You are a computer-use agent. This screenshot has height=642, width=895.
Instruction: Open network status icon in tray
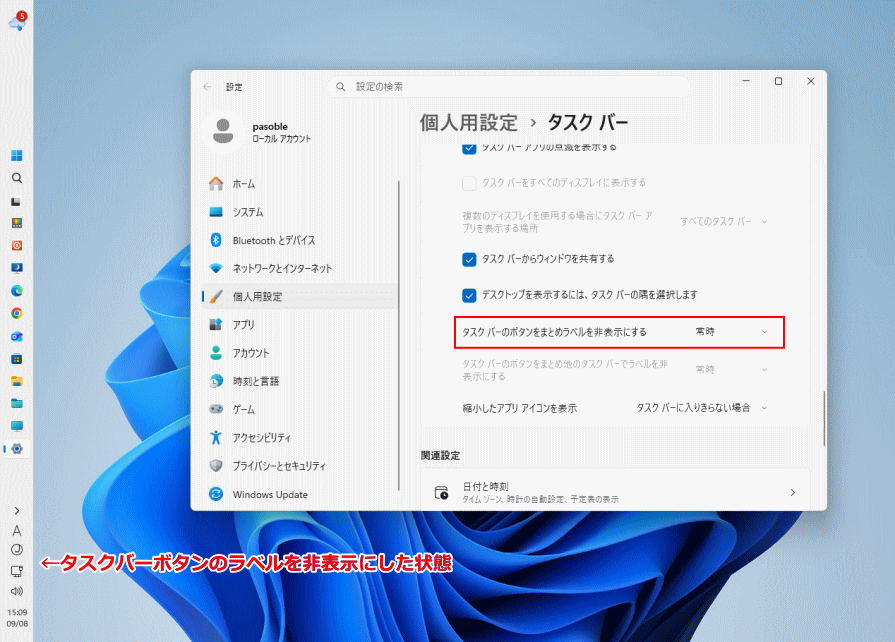[x=17, y=571]
